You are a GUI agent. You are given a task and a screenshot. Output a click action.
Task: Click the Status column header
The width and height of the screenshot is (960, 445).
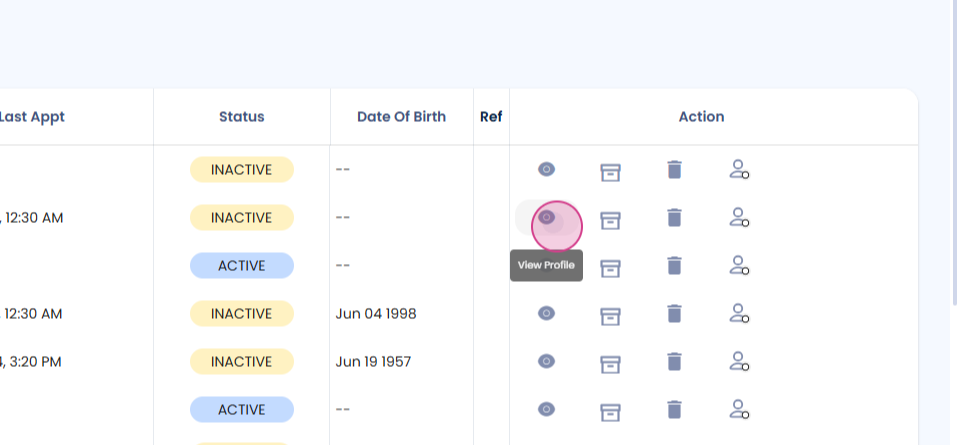click(242, 117)
